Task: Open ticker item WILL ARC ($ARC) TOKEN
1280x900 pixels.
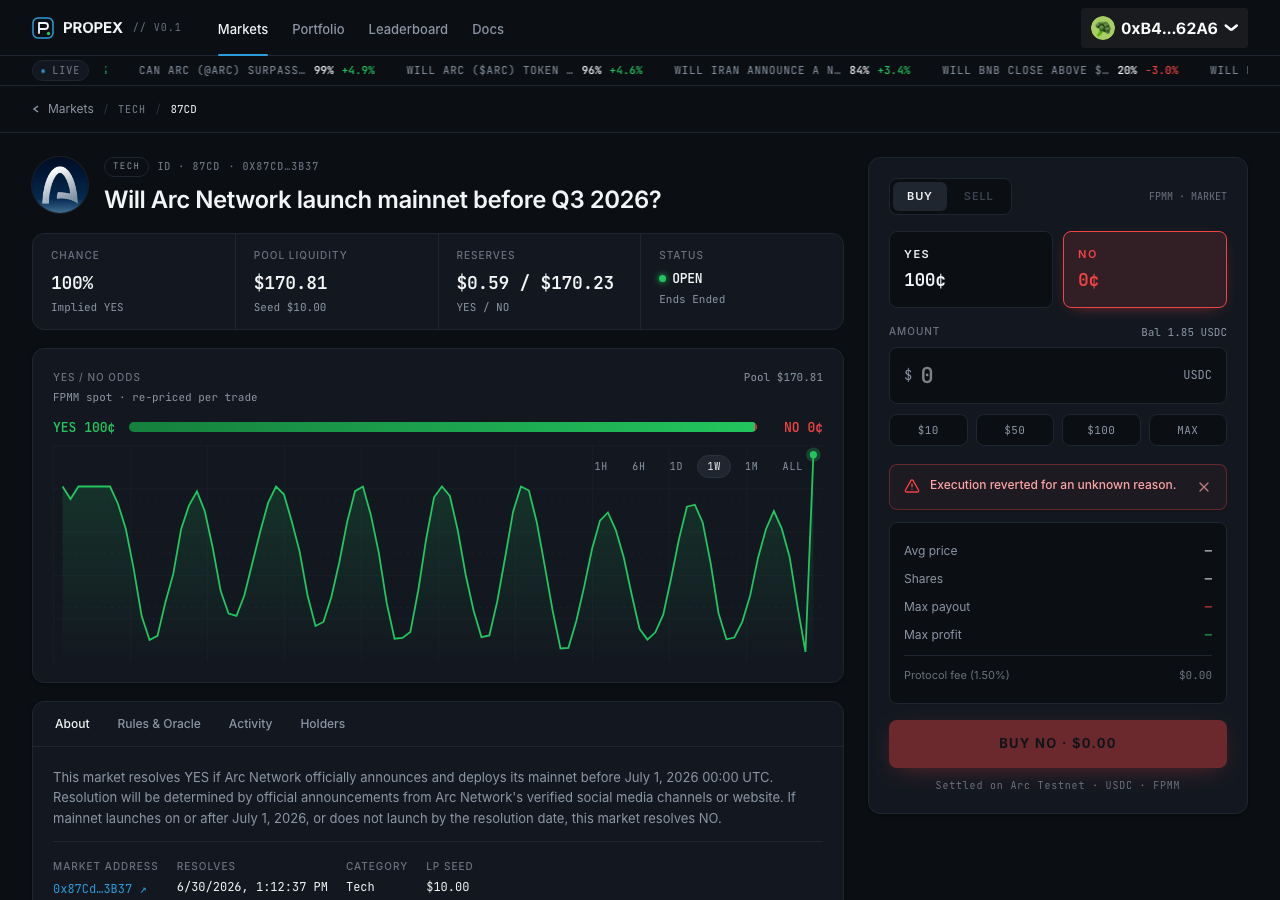Action: pos(524,71)
